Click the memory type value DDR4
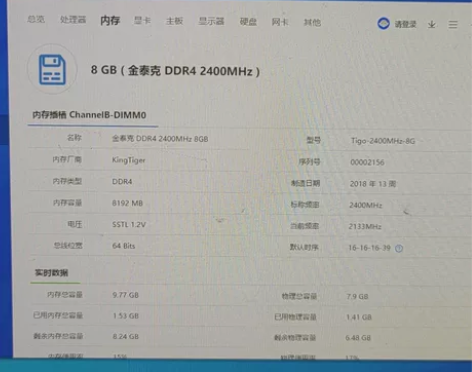472x372 pixels. coord(122,182)
